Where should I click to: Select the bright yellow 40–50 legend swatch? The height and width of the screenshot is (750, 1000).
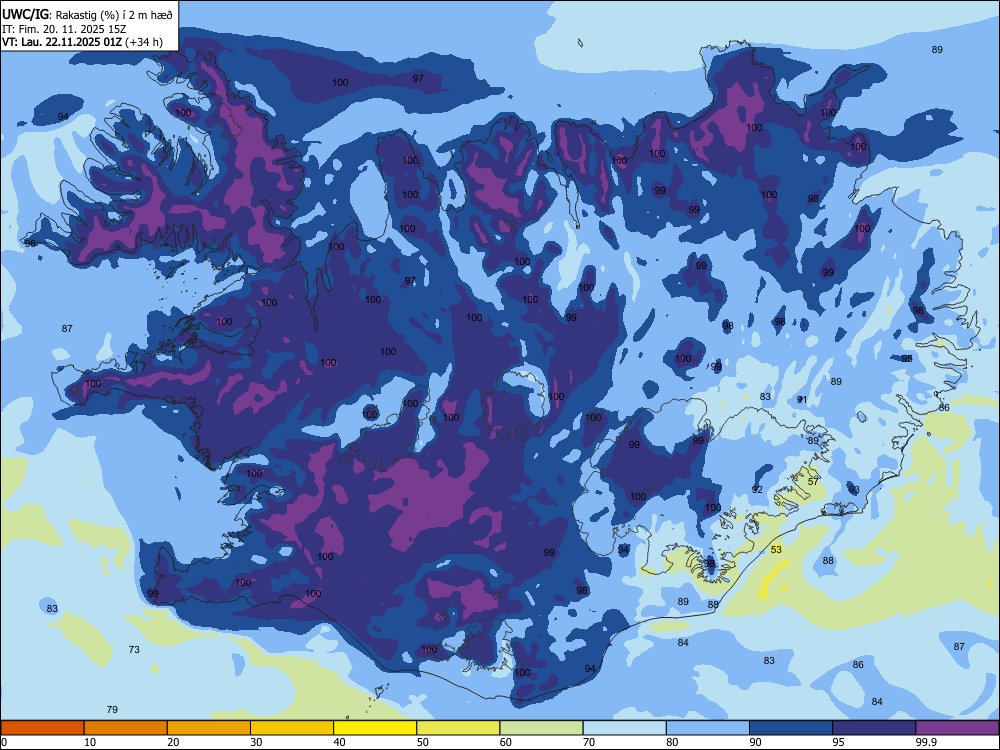(375, 728)
